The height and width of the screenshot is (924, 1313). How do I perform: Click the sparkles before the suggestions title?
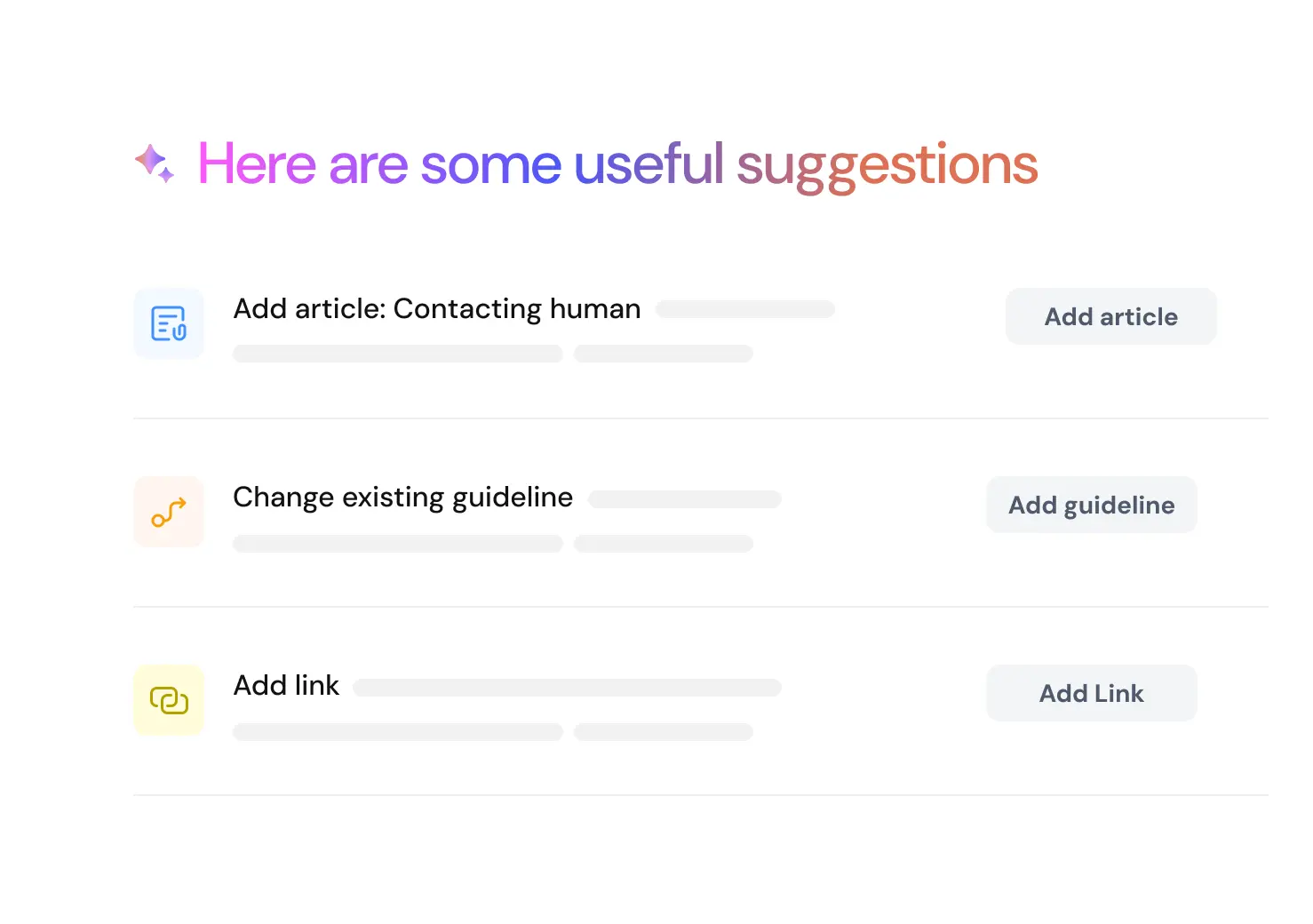click(x=155, y=163)
